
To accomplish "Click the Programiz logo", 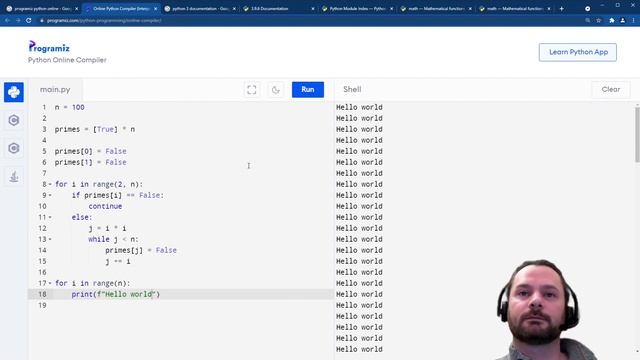I will point(49,47).
